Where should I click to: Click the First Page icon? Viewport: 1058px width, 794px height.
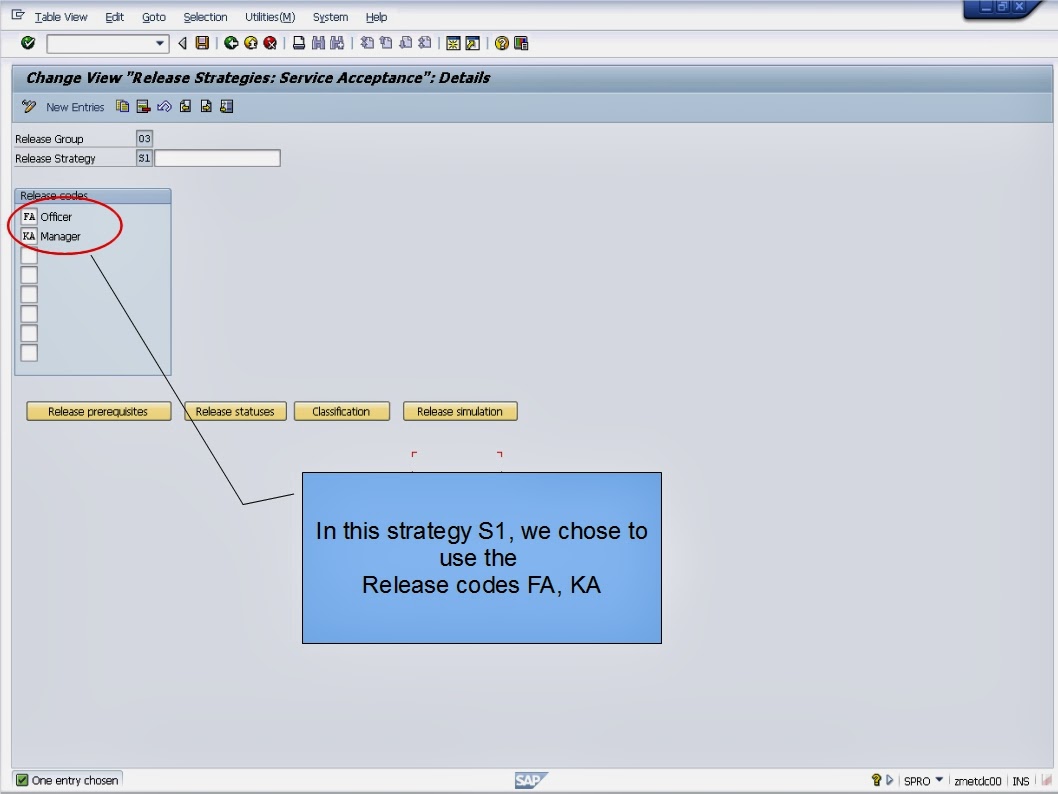[366, 43]
